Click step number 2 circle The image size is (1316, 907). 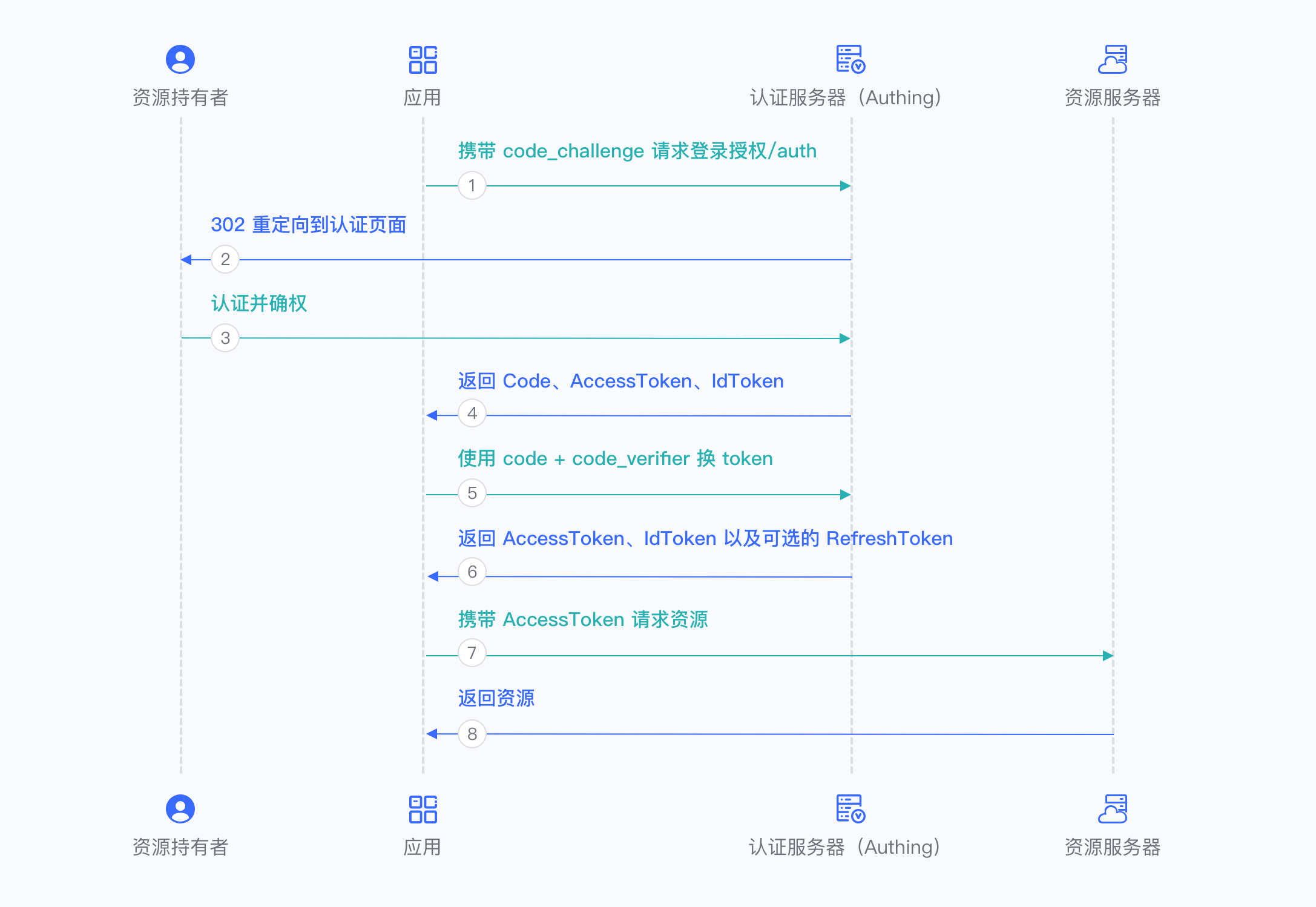[x=225, y=259]
